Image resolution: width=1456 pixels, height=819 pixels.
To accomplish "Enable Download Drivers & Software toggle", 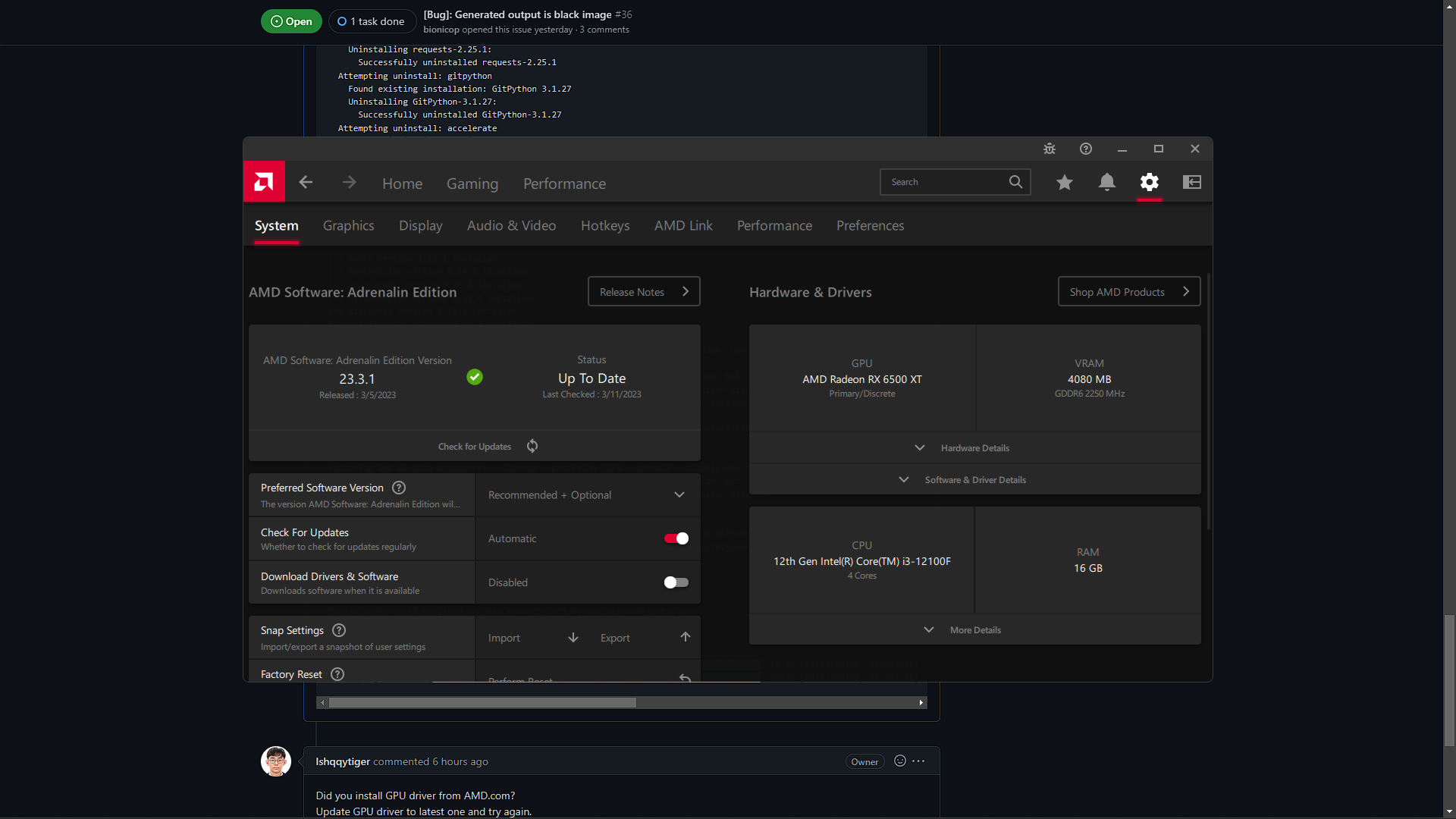I will [676, 583].
